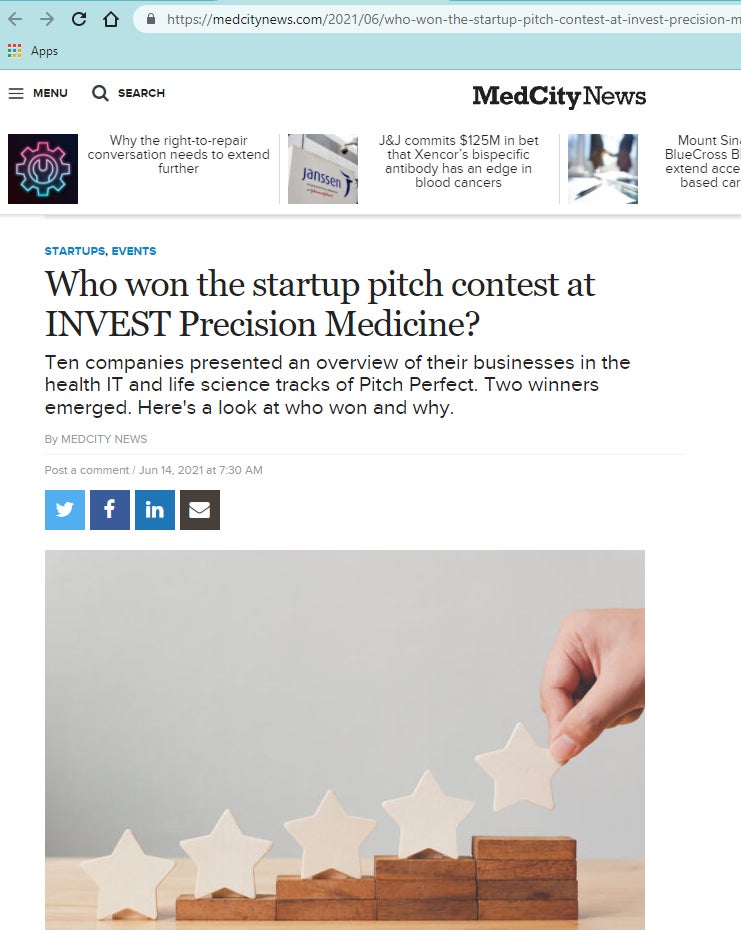Open the Apps shortcut in bookmarks bar
Image resolution: width=741 pixels, height=930 pixels.
(x=33, y=51)
